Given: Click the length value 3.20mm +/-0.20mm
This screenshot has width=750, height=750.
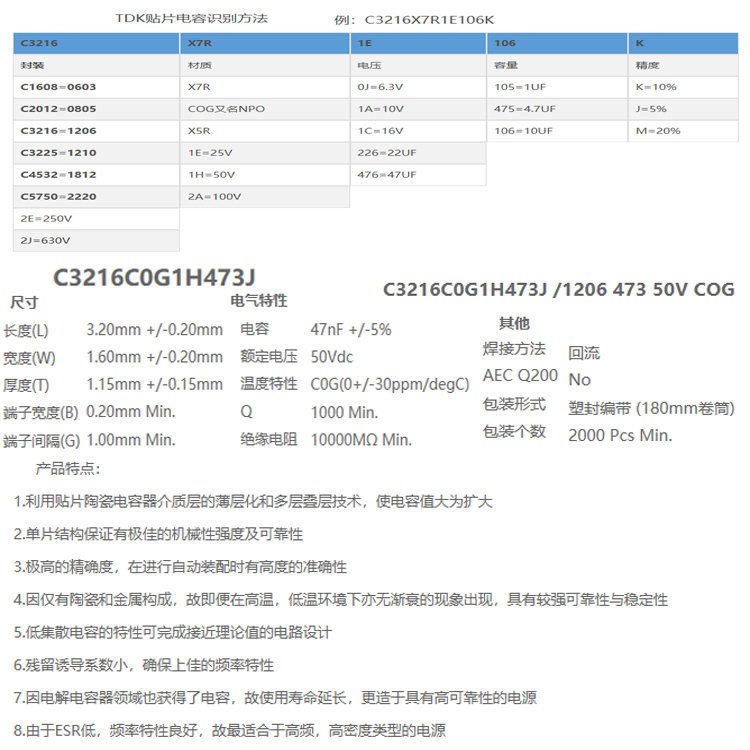Looking at the screenshot, I should 154,330.
